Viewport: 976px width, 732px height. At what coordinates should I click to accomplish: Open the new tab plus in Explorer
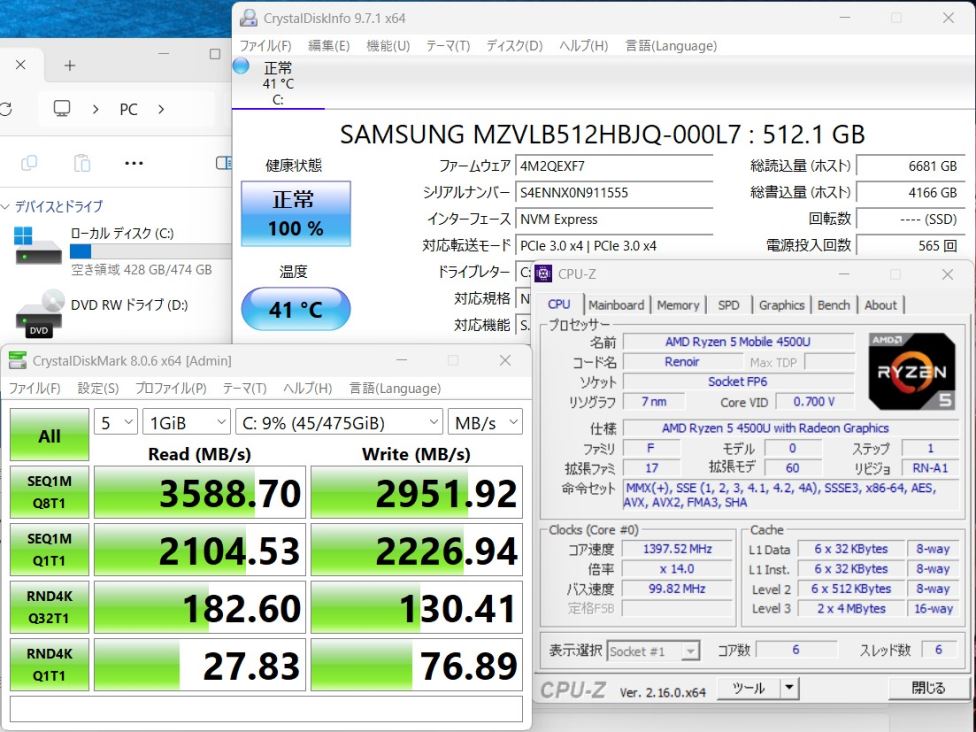pos(69,65)
